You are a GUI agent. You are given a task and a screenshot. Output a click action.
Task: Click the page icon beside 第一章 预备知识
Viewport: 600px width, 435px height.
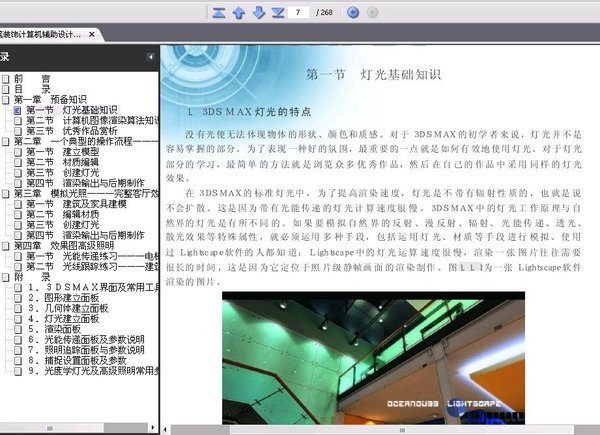(5, 100)
